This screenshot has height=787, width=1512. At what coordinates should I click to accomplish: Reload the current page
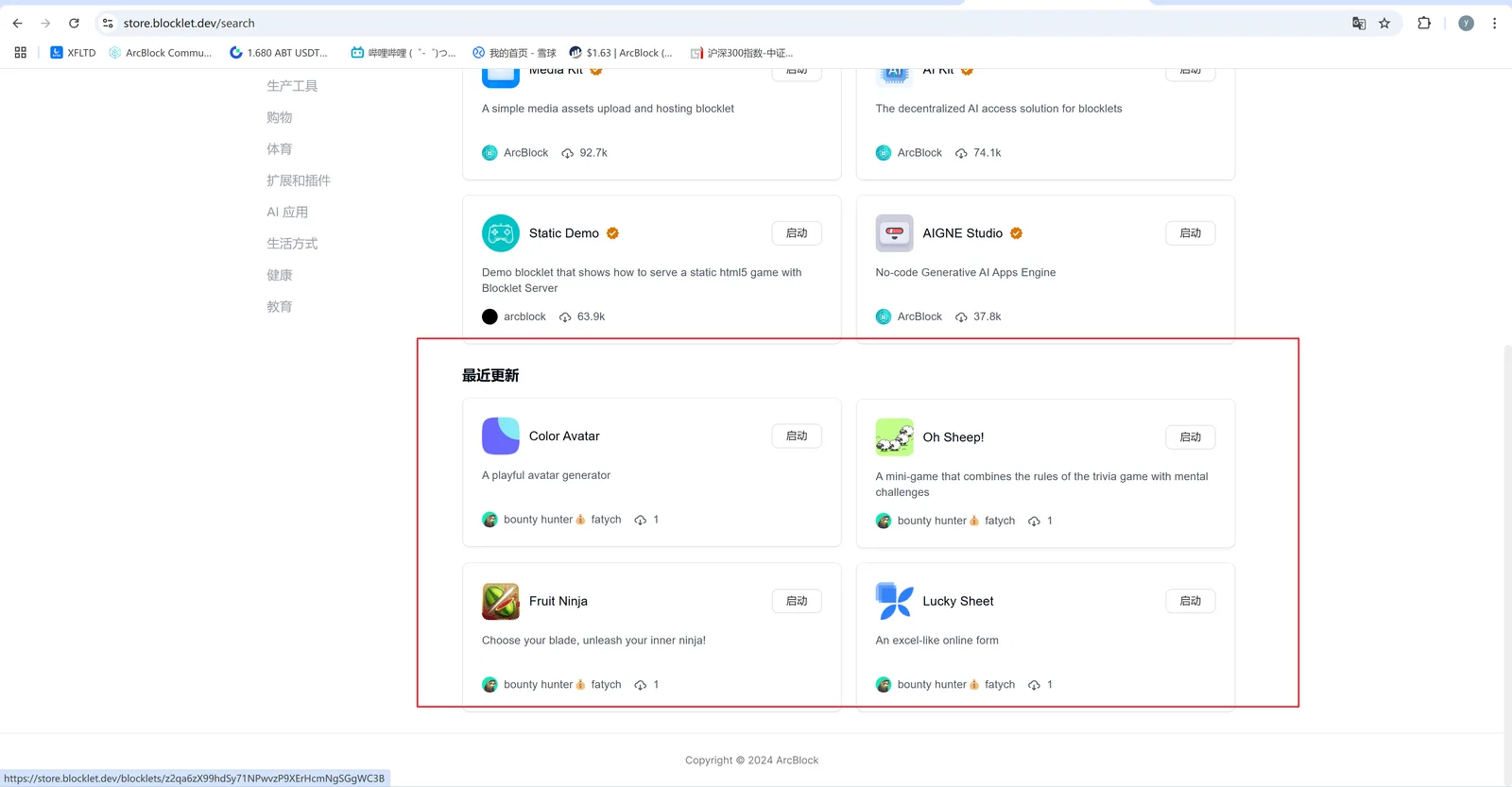click(x=74, y=24)
